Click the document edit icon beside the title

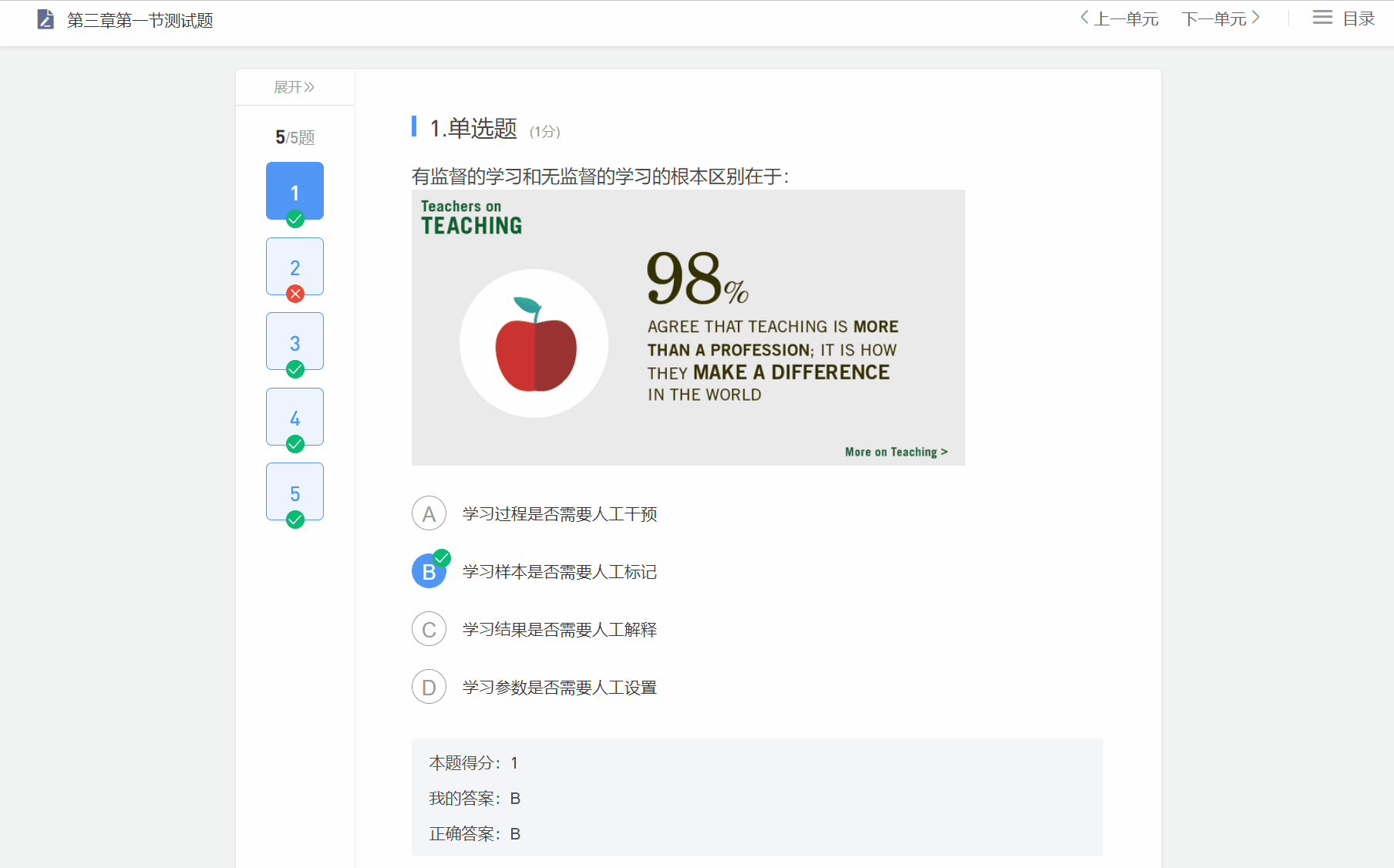(x=45, y=20)
